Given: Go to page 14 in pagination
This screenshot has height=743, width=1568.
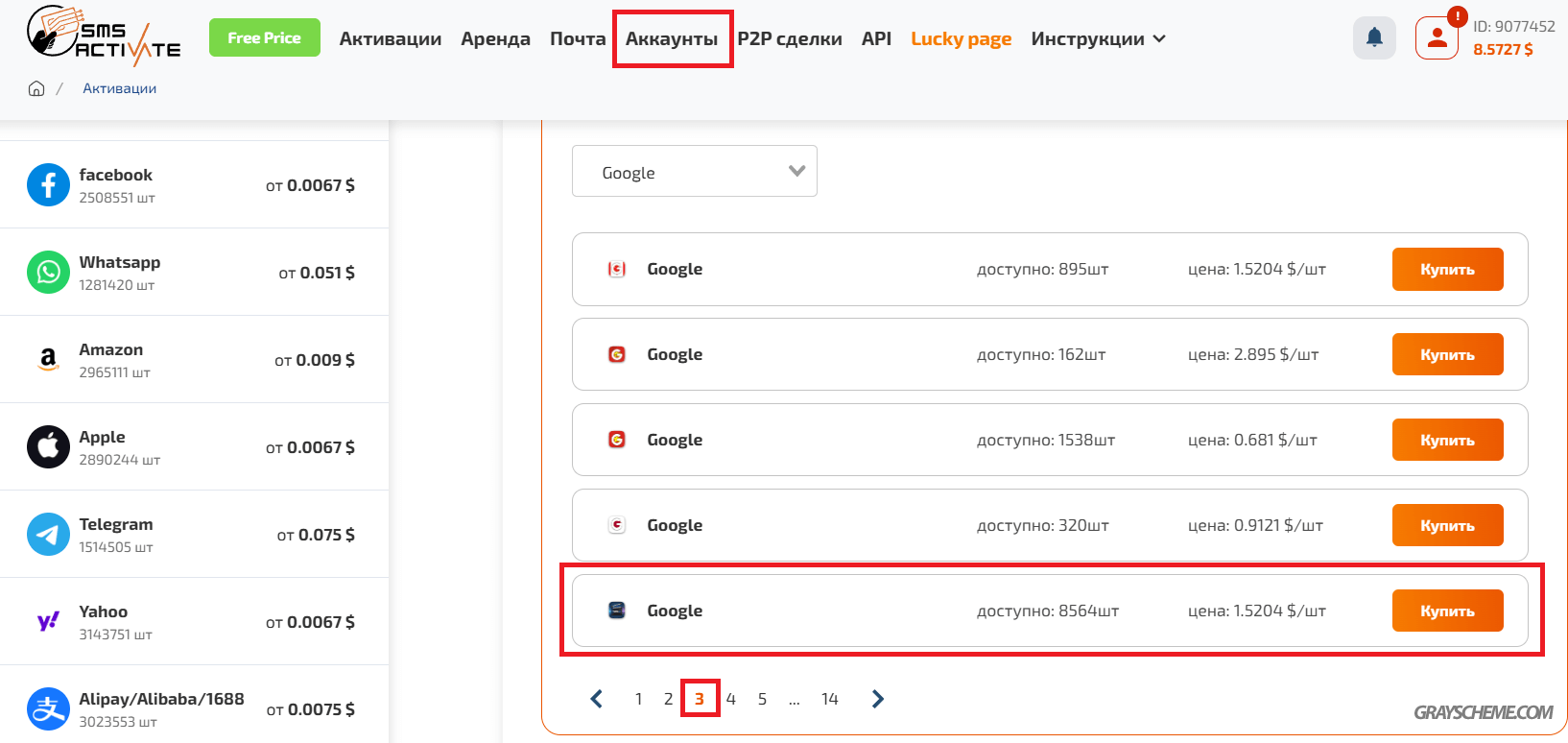Looking at the screenshot, I should 829,699.
